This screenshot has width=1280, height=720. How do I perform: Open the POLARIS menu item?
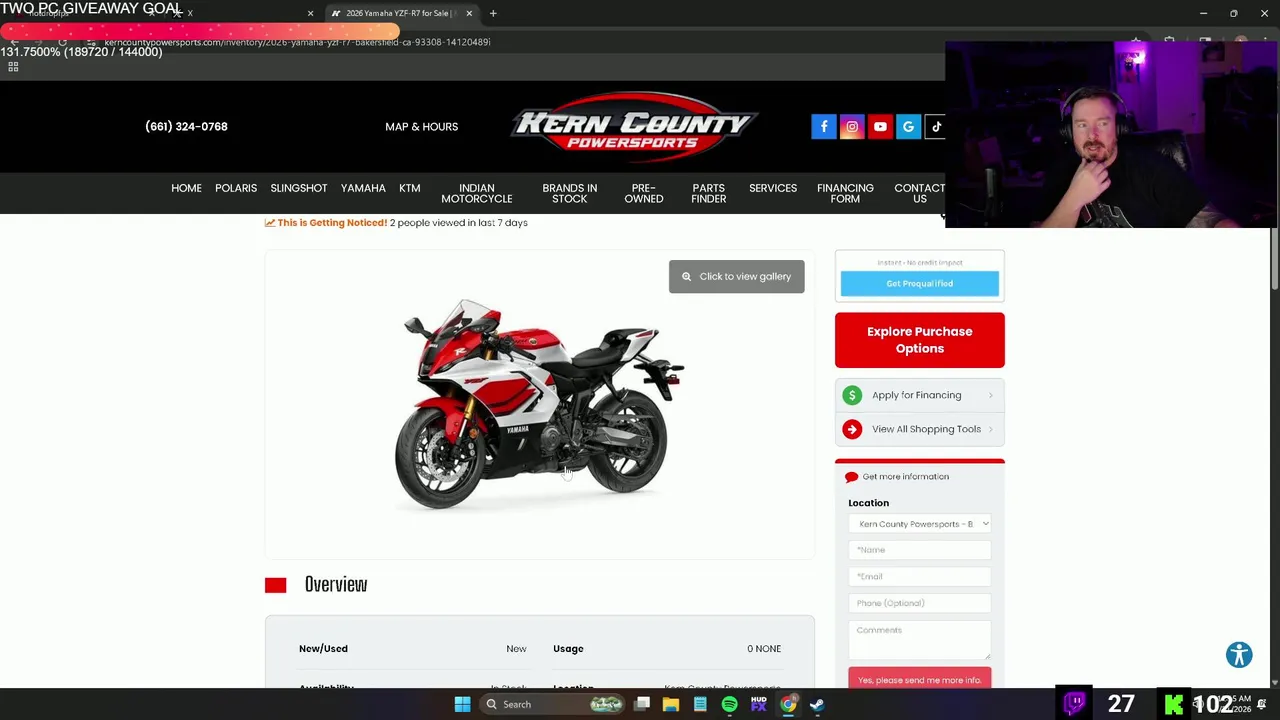(236, 188)
